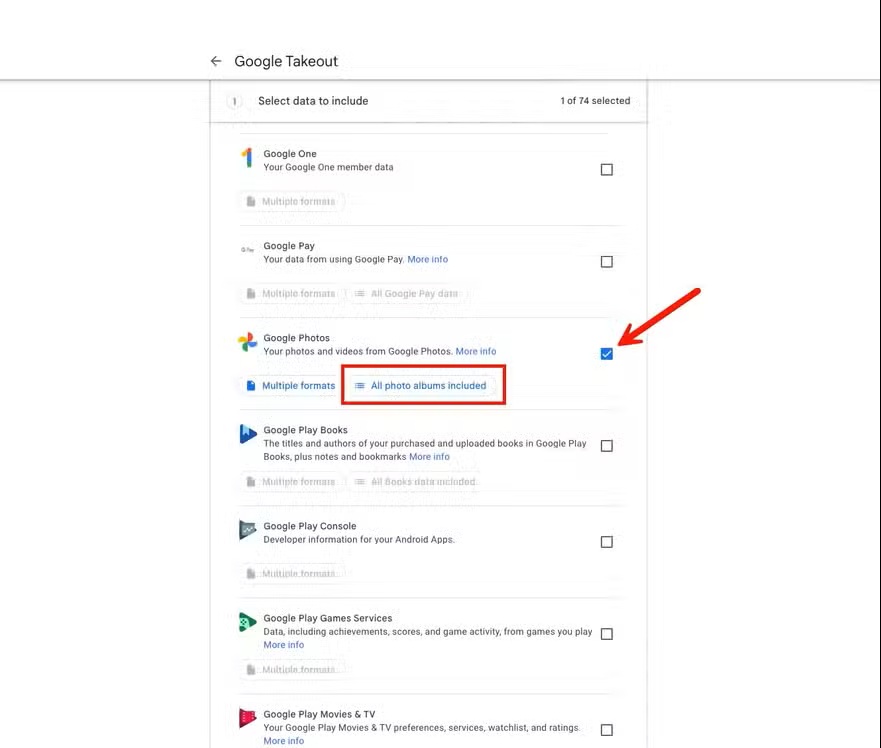The image size is (881, 748).
Task: Click the back arrow beside Google Takeout
Action: (x=216, y=61)
